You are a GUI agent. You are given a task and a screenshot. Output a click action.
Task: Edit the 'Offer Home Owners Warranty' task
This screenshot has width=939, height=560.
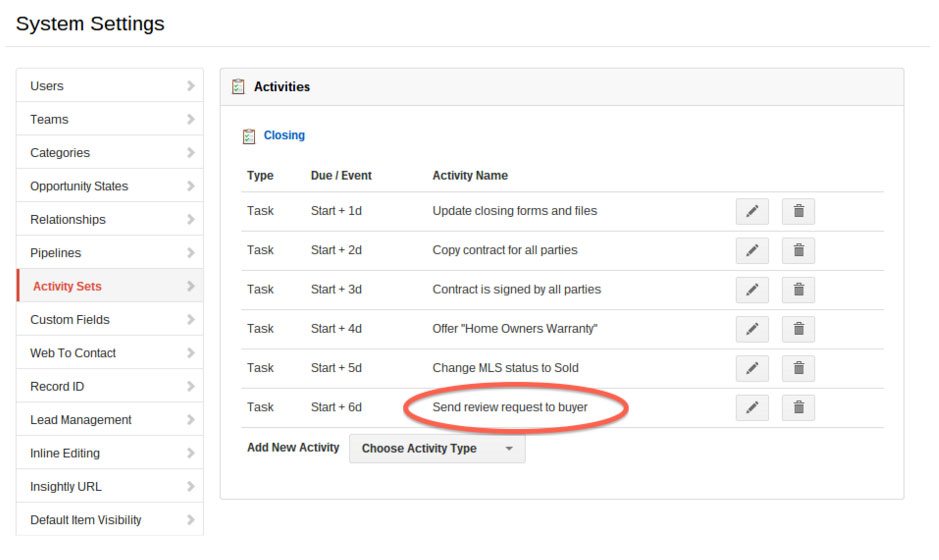click(x=752, y=329)
